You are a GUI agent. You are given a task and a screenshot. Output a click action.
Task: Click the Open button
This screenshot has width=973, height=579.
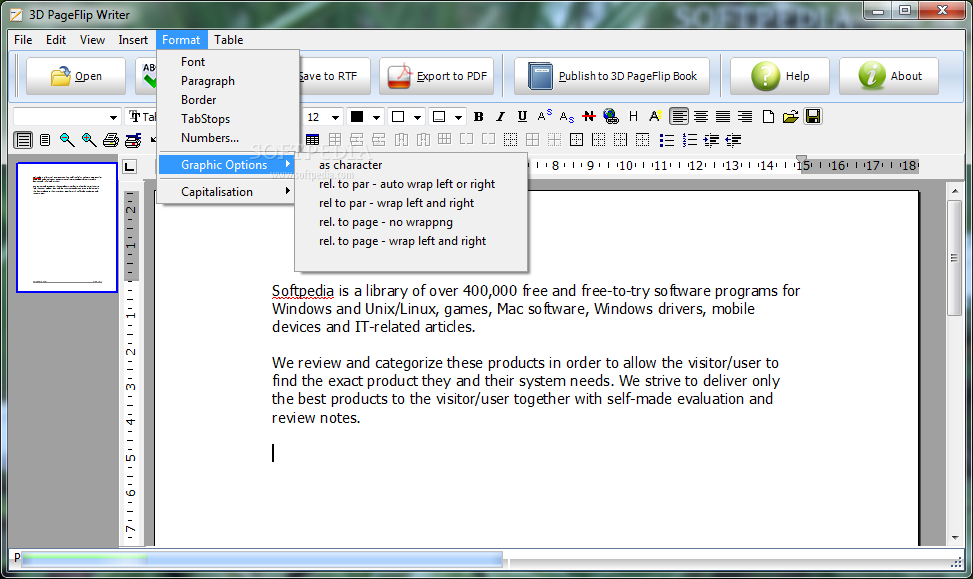click(x=76, y=76)
